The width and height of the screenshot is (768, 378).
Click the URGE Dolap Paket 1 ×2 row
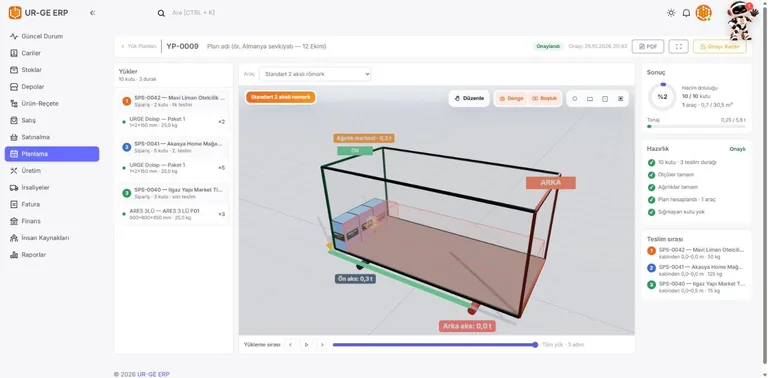point(173,121)
